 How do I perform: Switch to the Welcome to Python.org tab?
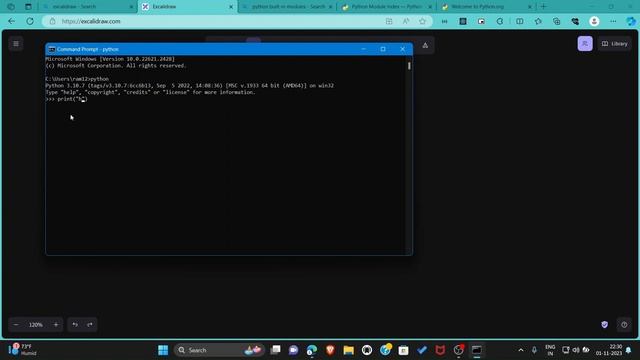[x=487, y=7]
